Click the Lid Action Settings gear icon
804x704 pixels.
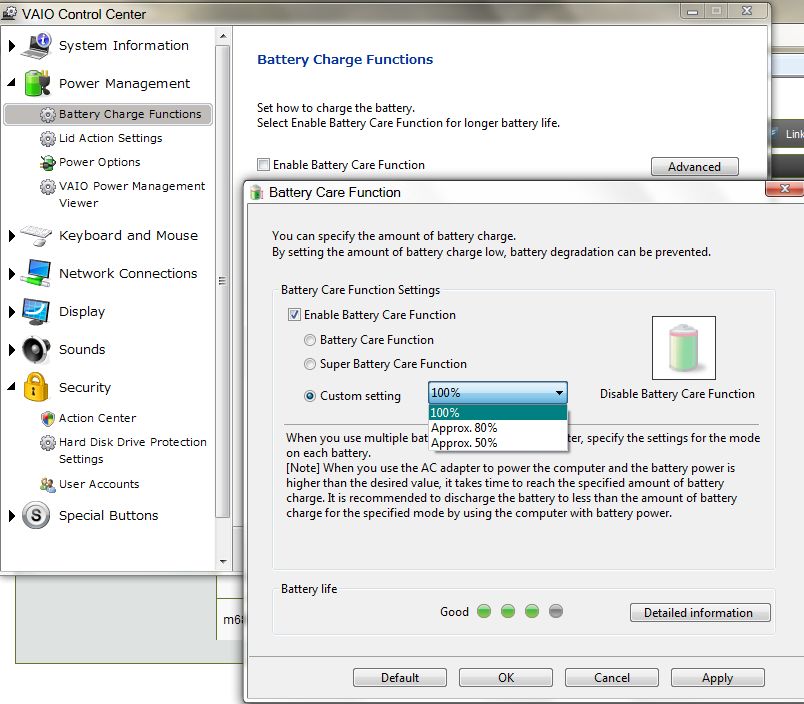click(48, 138)
